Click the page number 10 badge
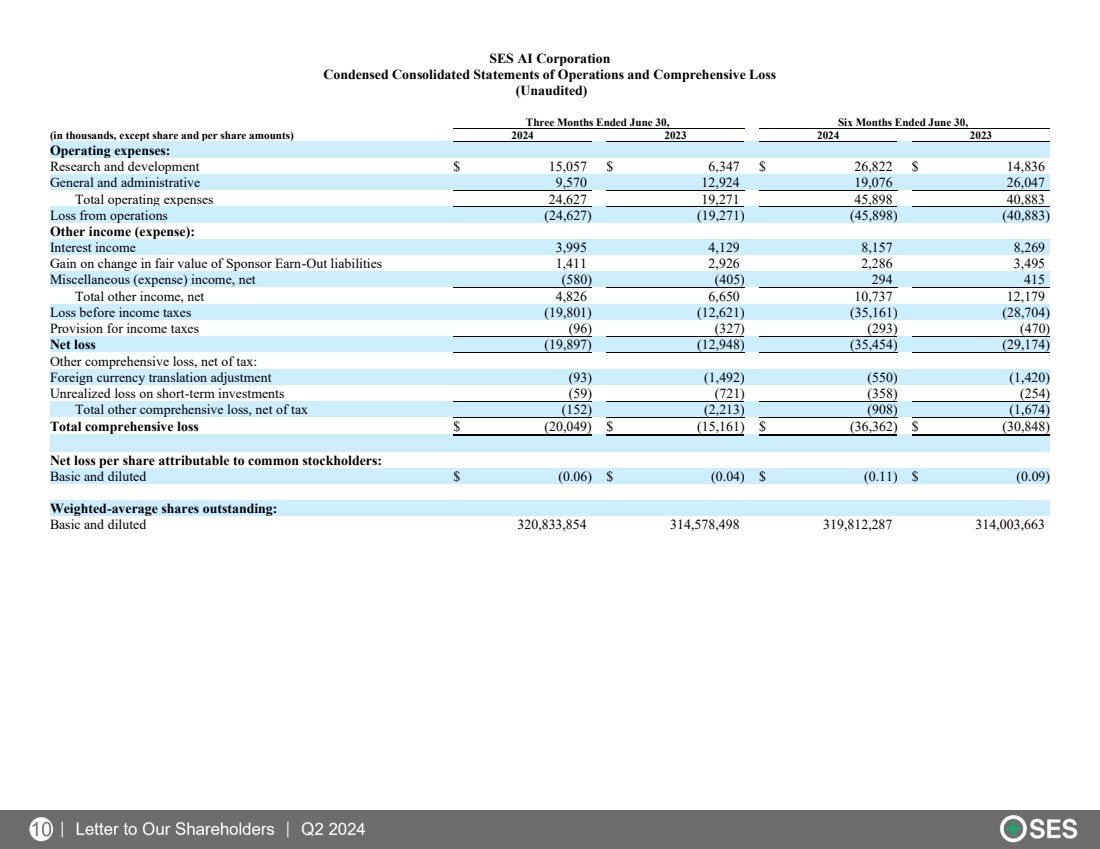This screenshot has height=849, width=1100. click(41, 829)
